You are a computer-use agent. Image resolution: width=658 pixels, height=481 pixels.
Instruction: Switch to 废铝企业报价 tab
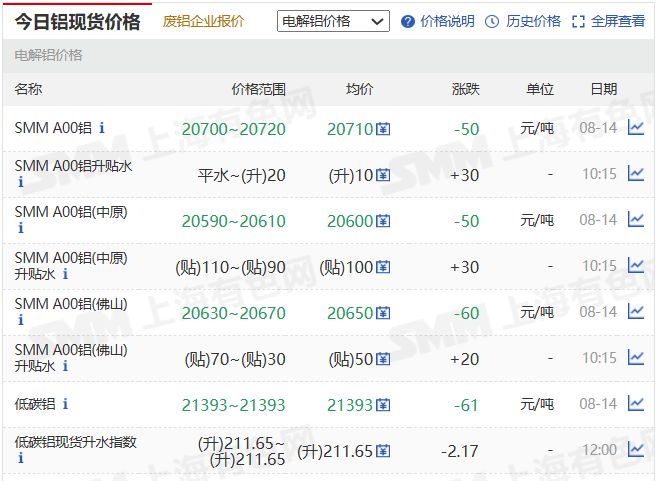pos(204,21)
